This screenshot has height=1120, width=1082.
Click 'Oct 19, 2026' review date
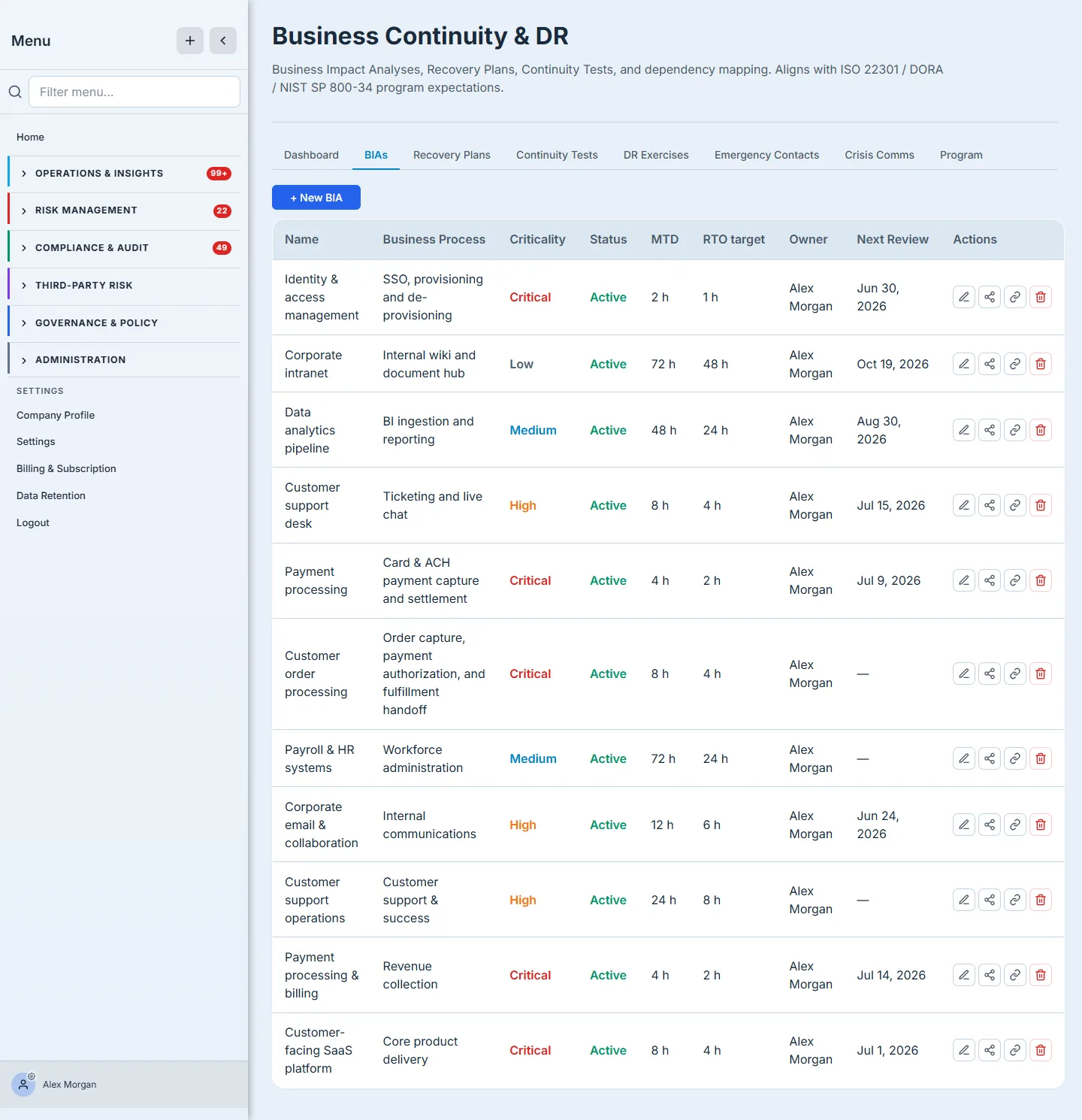[x=893, y=364]
